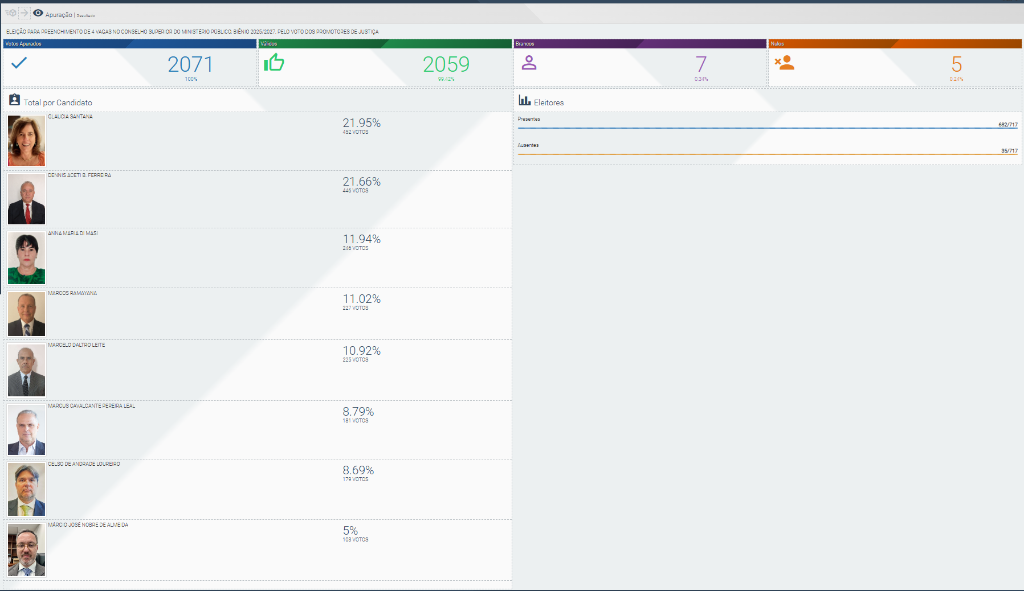
Task: Click the bar chart icon beside Eleitores
Action: [524, 101]
